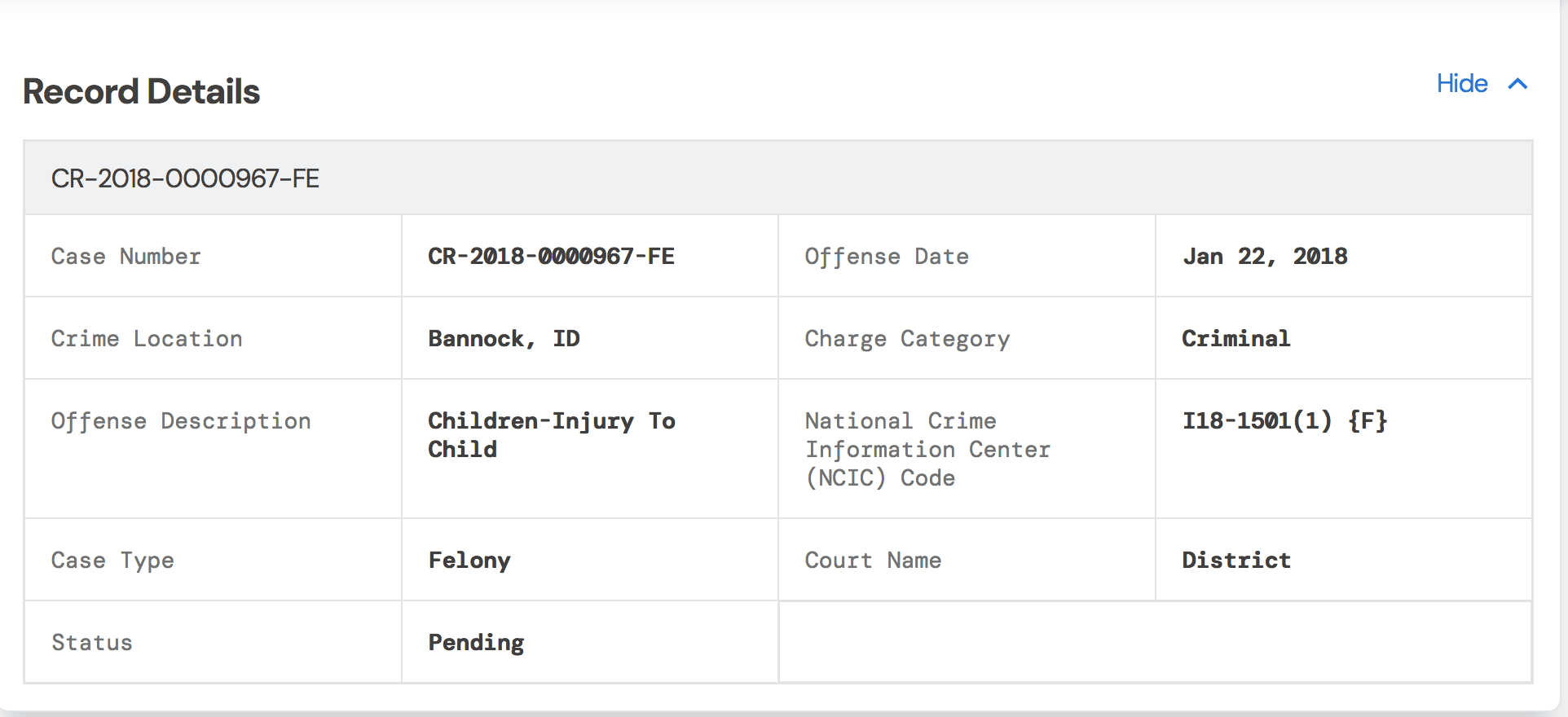The width and height of the screenshot is (1568, 717).
Task: Collapse Record Details with the chevron arrow
Action: click(x=1517, y=84)
